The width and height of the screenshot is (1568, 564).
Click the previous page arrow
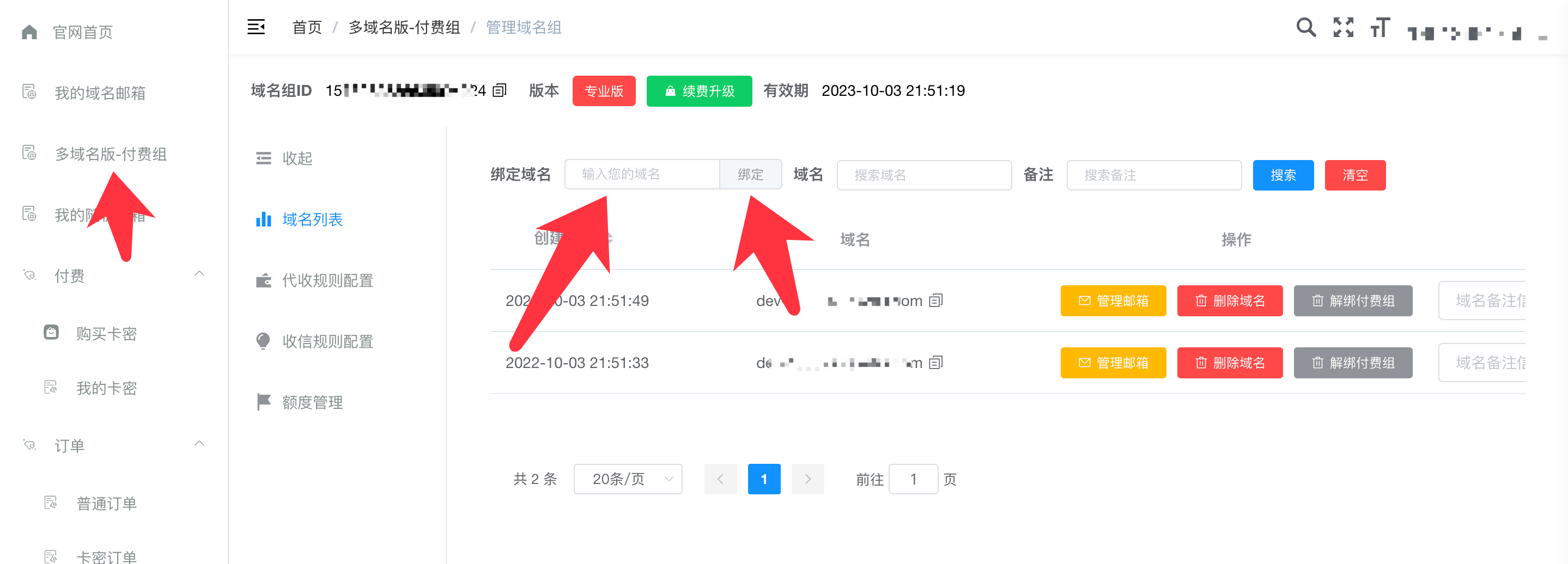coord(720,479)
